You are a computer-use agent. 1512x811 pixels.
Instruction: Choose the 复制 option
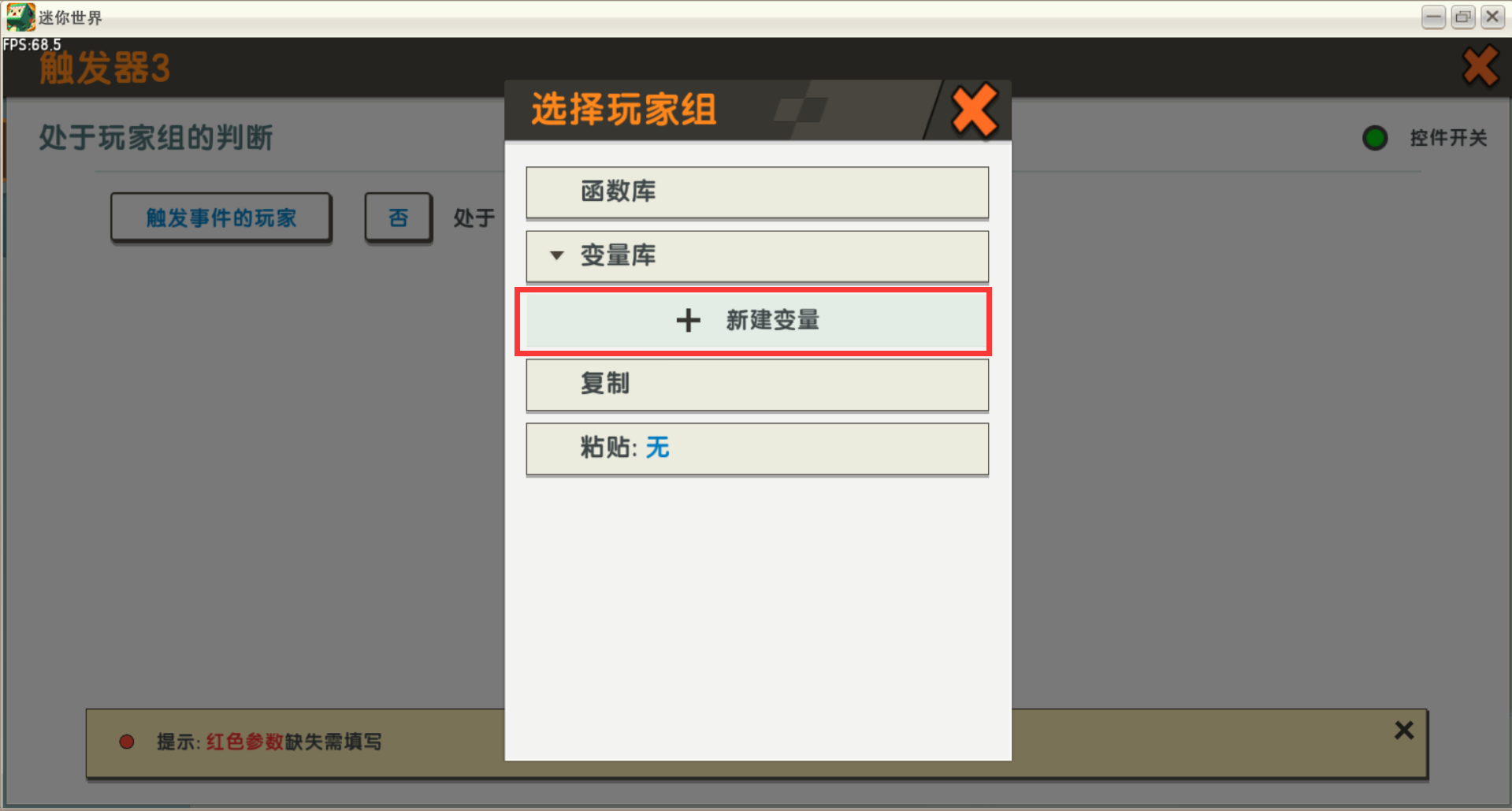757,385
